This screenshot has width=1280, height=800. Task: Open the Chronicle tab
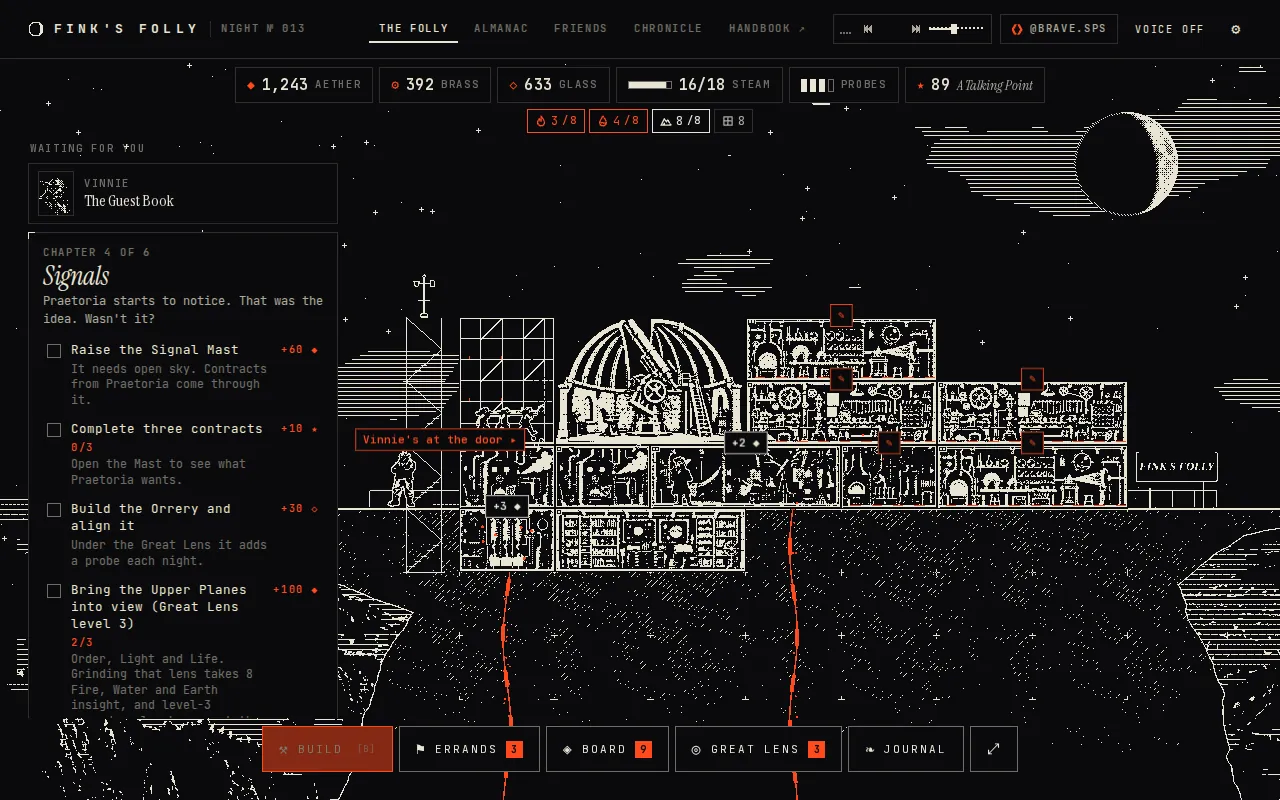tap(668, 29)
